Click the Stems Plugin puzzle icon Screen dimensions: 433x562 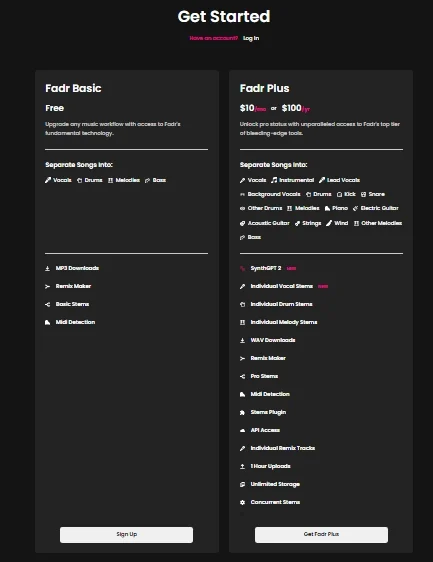click(x=242, y=412)
